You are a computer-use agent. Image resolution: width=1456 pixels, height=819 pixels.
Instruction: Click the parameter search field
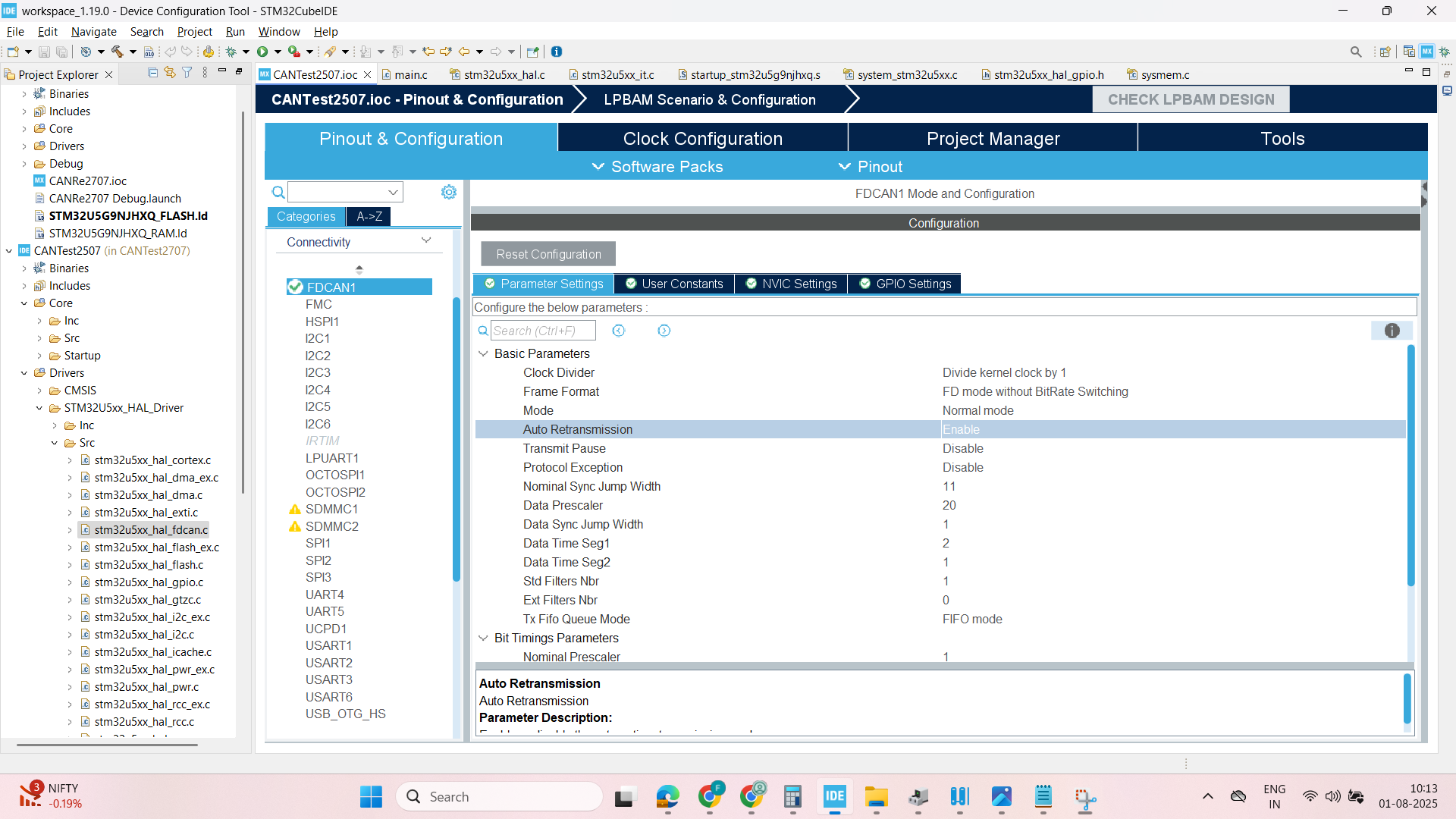(542, 330)
